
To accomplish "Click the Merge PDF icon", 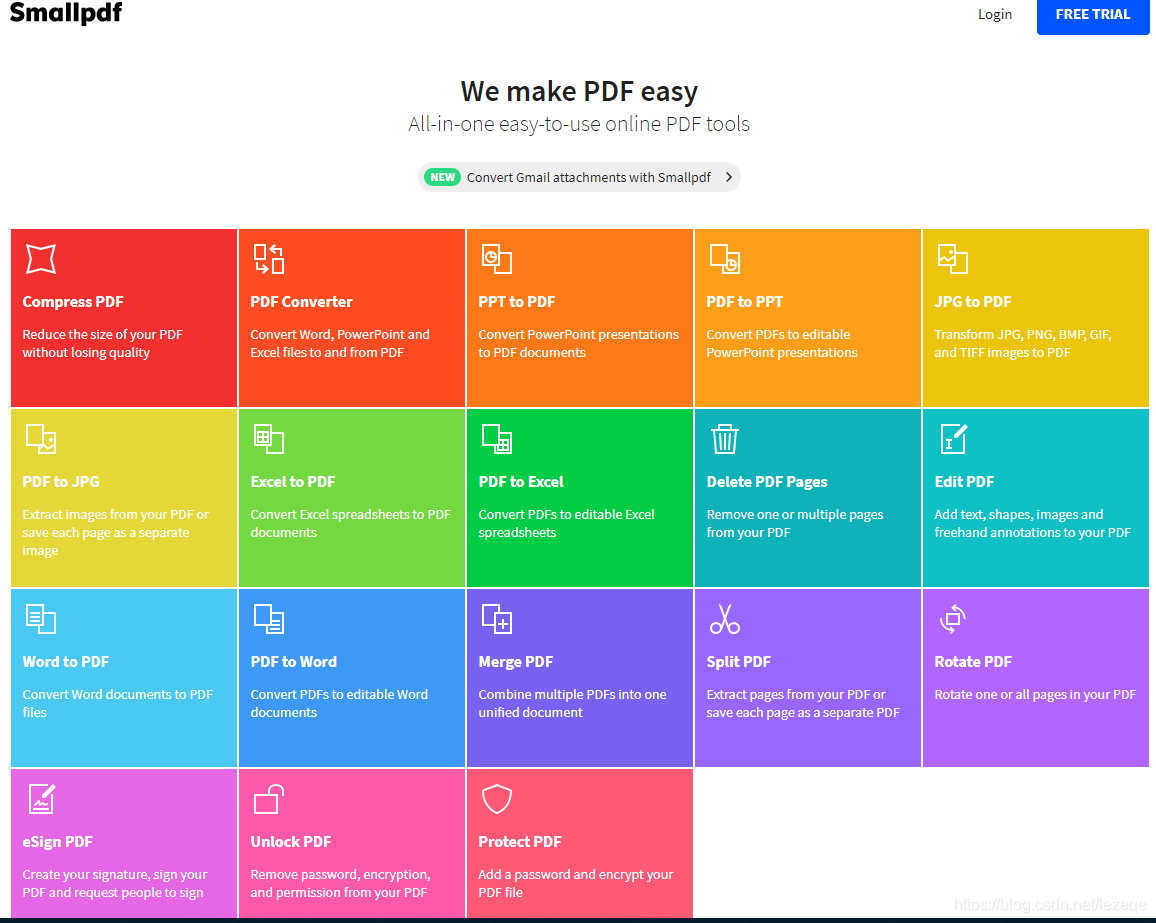I will point(497,619).
